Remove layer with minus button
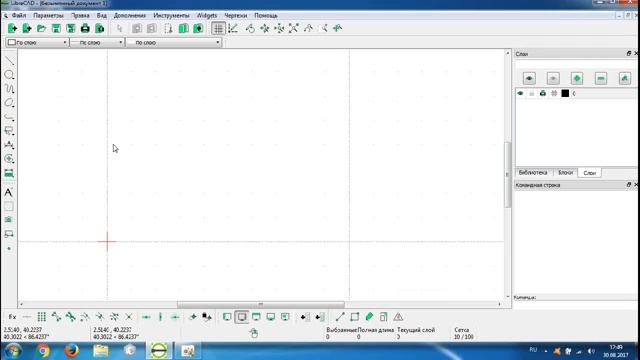This screenshot has height=360, width=640. [x=601, y=78]
